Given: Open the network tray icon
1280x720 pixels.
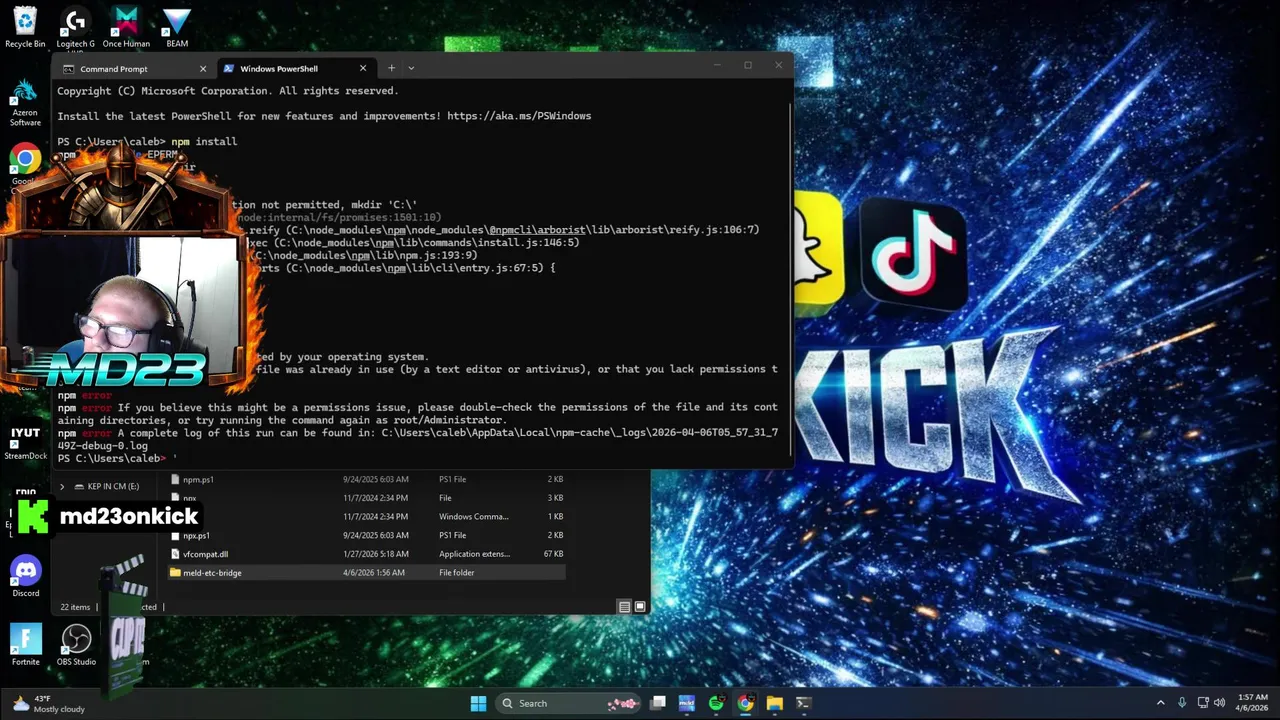Looking at the screenshot, I should [1203, 703].
